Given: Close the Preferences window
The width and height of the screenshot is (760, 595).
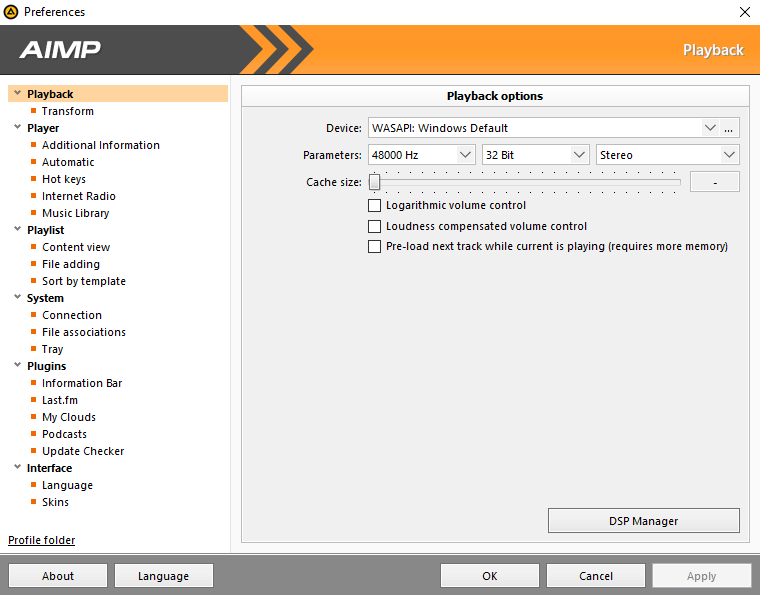Looking at the screenshot, I should coord(745,12).
